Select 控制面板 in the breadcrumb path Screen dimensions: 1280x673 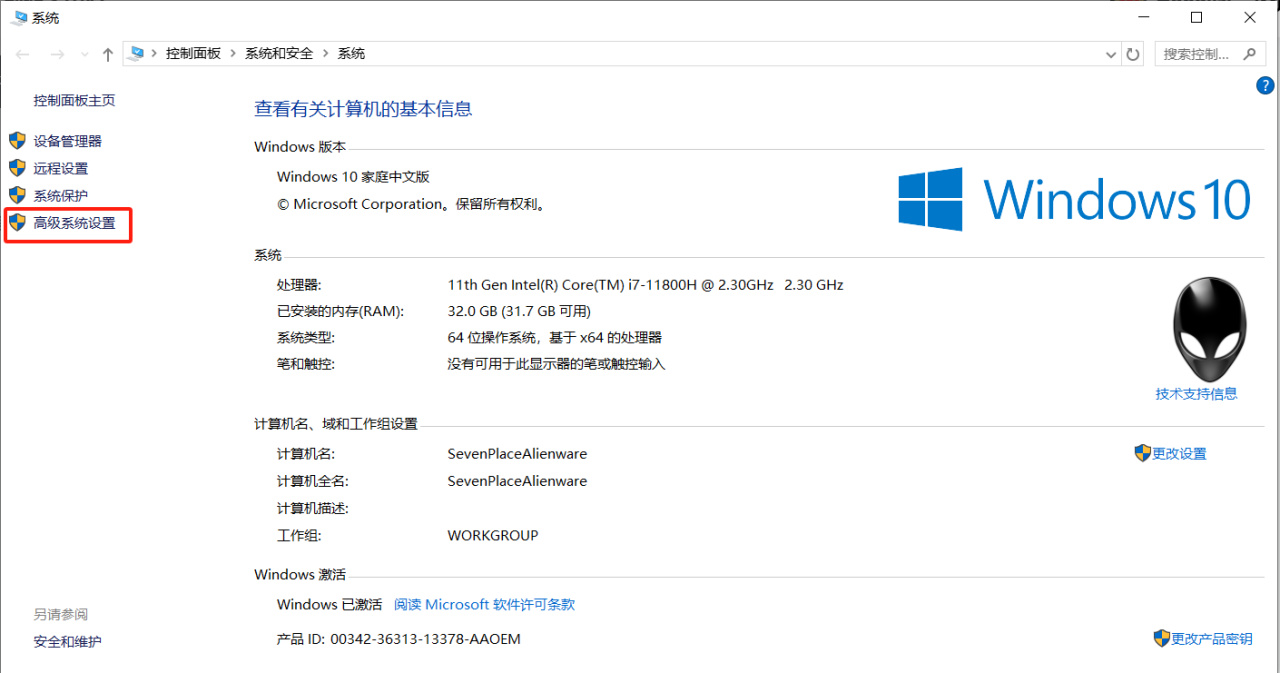(193, 54)
